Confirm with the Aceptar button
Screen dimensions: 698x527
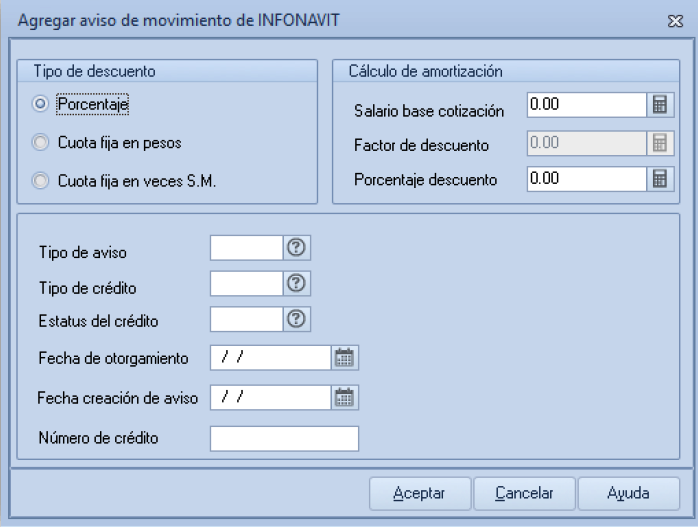420,494
